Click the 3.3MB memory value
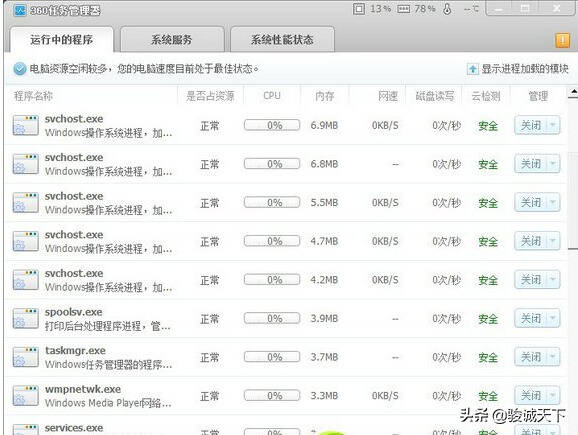This screenshot has height=435, width=578. (x=324, y=396)
